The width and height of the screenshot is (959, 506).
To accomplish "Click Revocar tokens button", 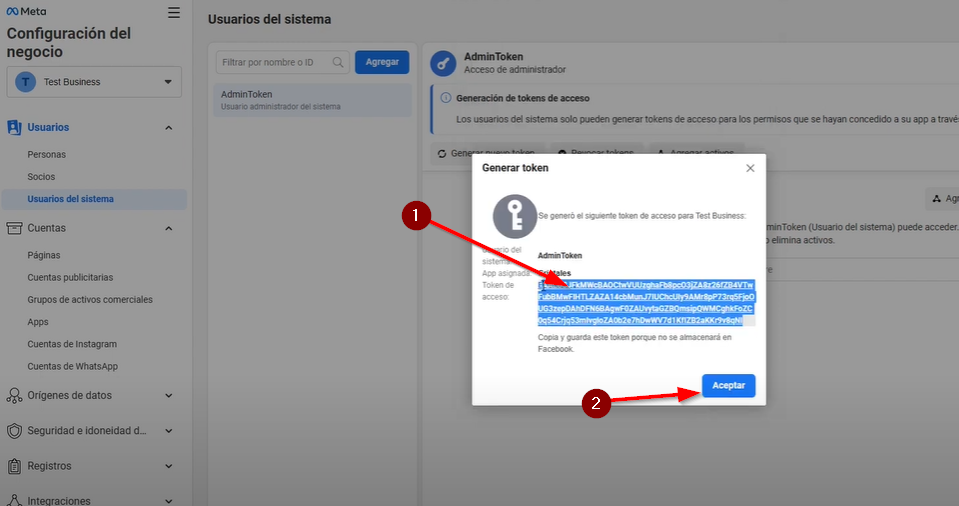I will coord(596,153).
